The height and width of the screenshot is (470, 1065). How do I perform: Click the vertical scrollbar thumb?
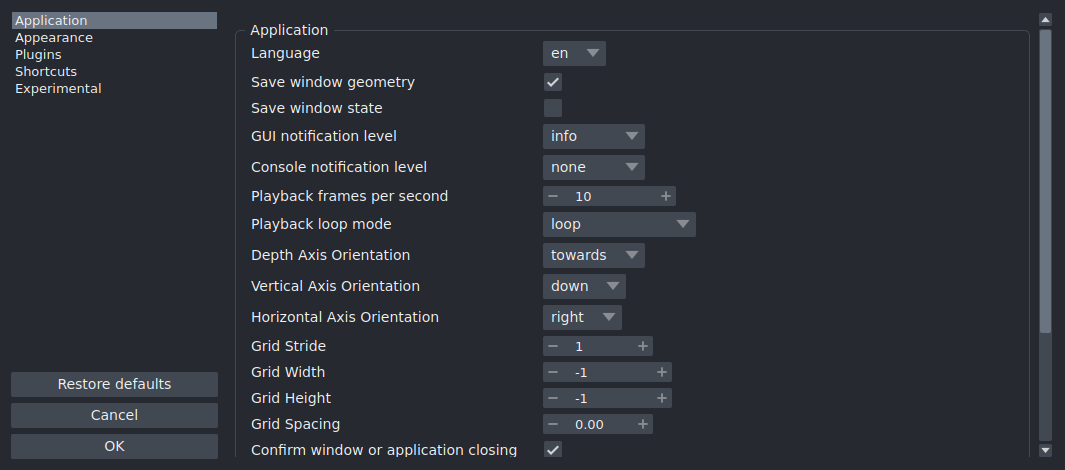coord(1045,180)
